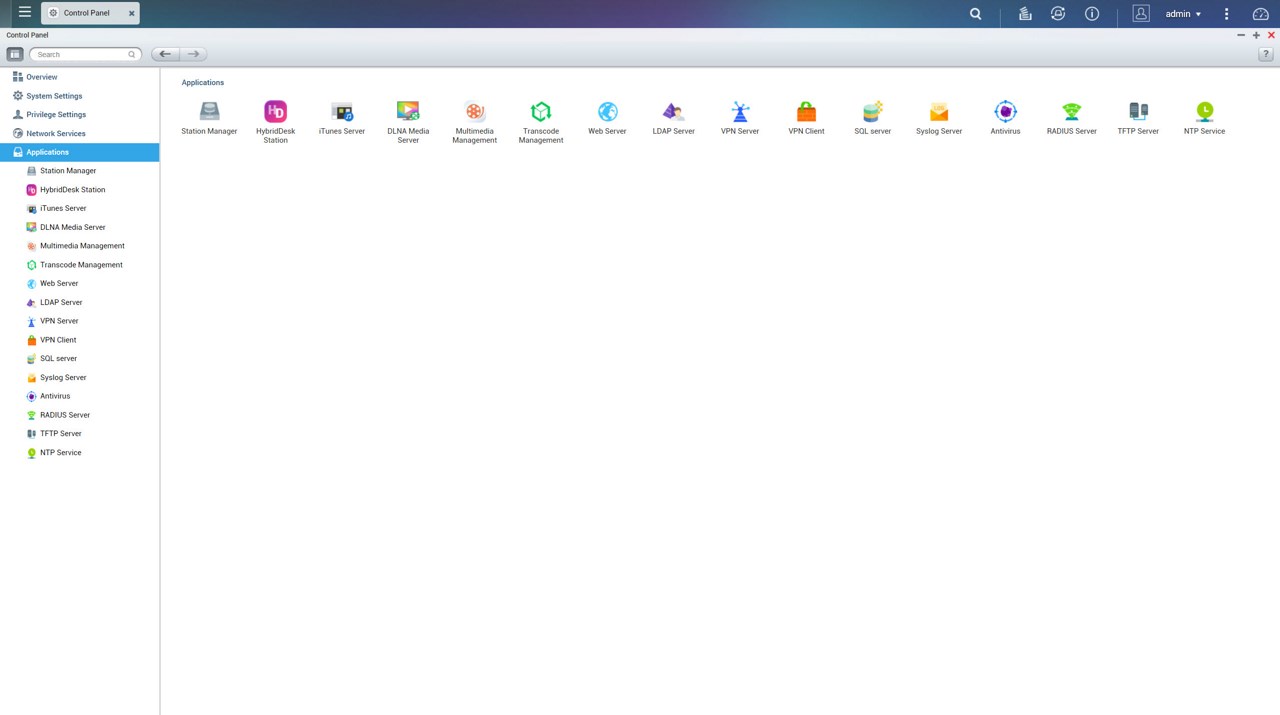The width and height of the screenshot is (1280, 715).
Task: Select DLNA Media Server in the sidebar
Action: pyautogui.click(x=79, y=227)
